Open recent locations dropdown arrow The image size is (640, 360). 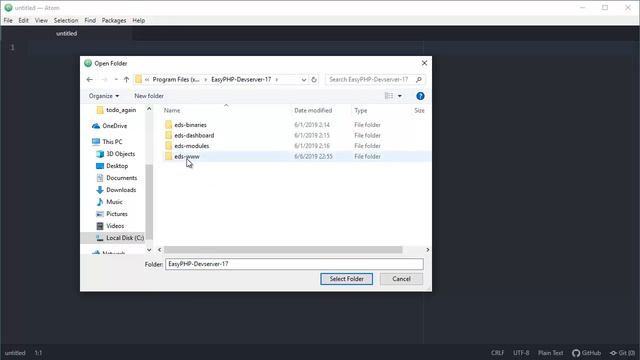(x=116, y=80)
